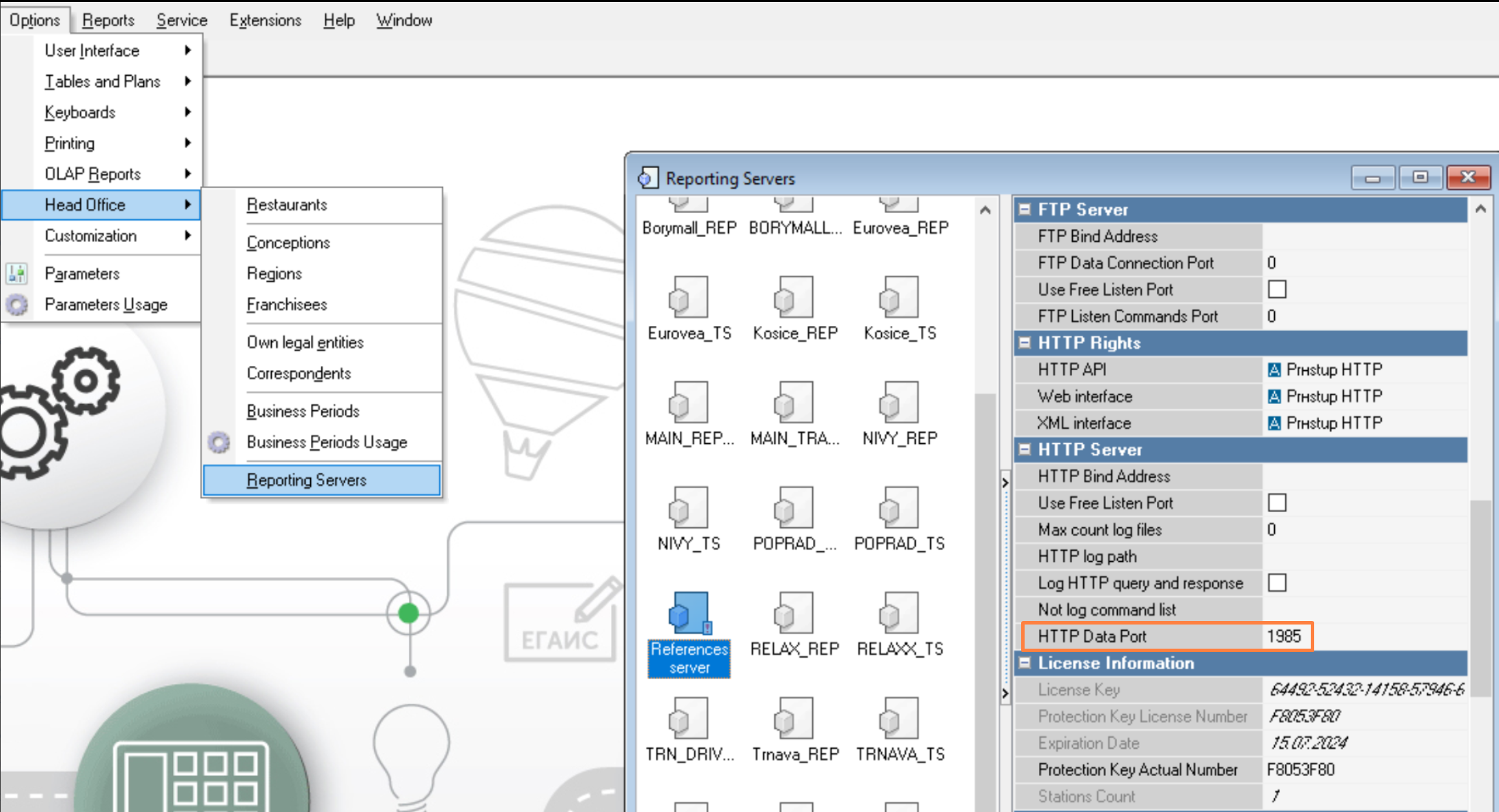The height and width of the screenshot is (812, 1499).
Task: Click Reporting Servers menu item
Action: pos(306,480)
